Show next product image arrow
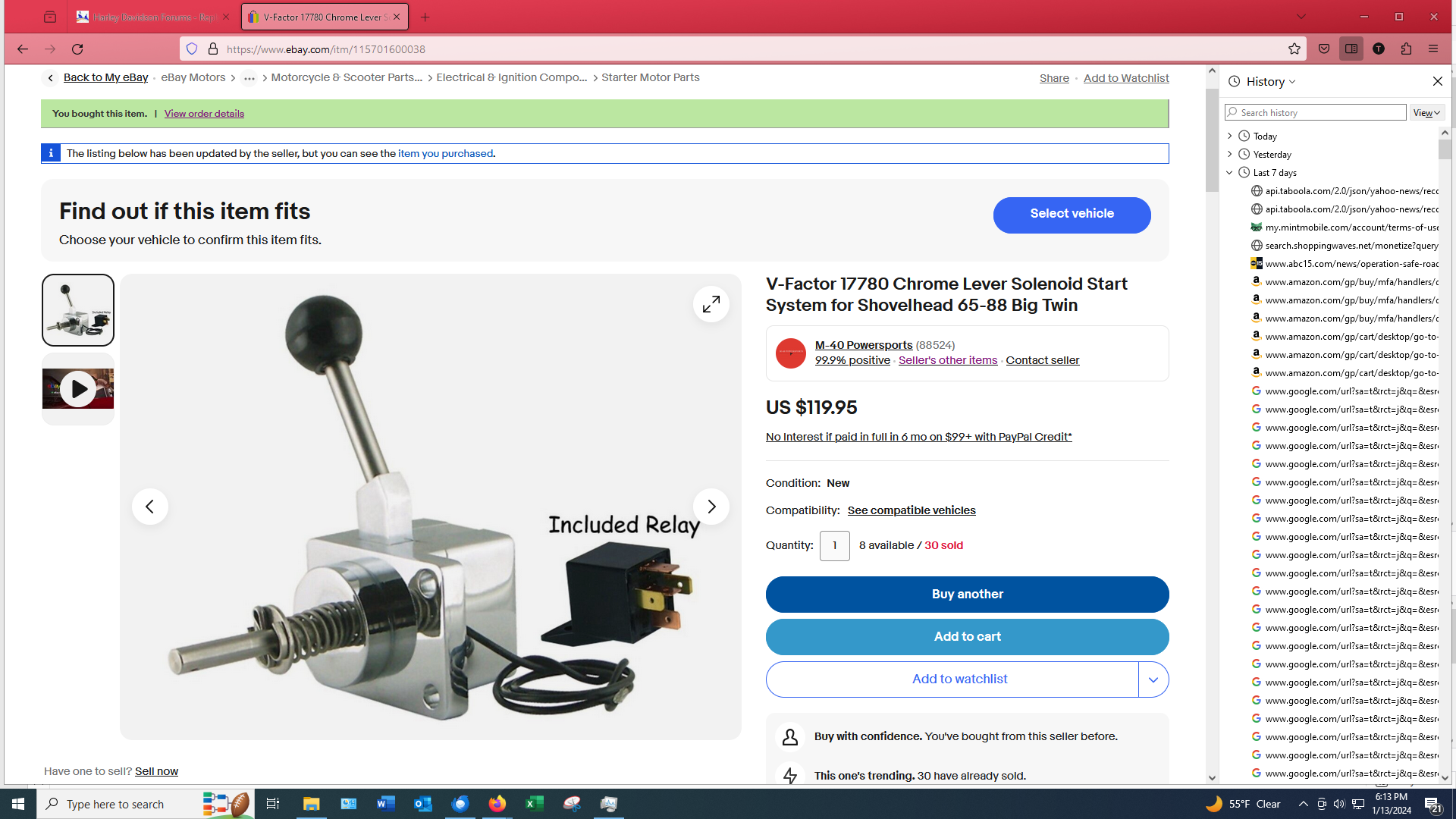The height and width of the screenshot is (819, 1456). click(x=711, y=507)
